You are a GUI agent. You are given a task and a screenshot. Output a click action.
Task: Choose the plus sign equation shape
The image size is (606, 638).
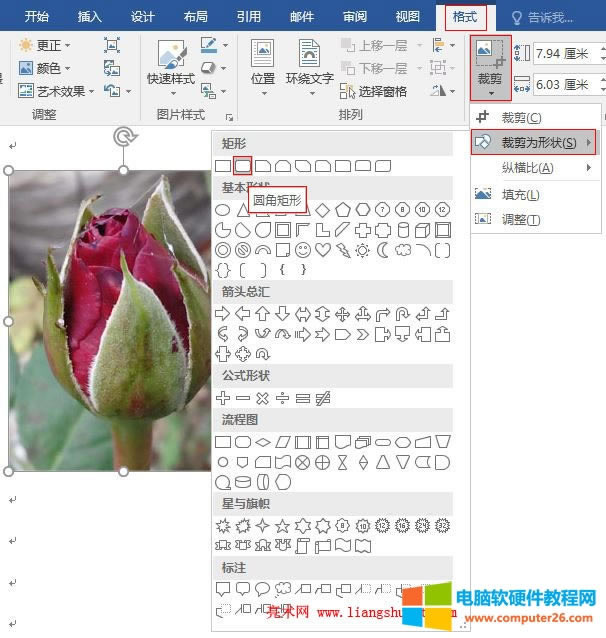[x=223, y=398]
